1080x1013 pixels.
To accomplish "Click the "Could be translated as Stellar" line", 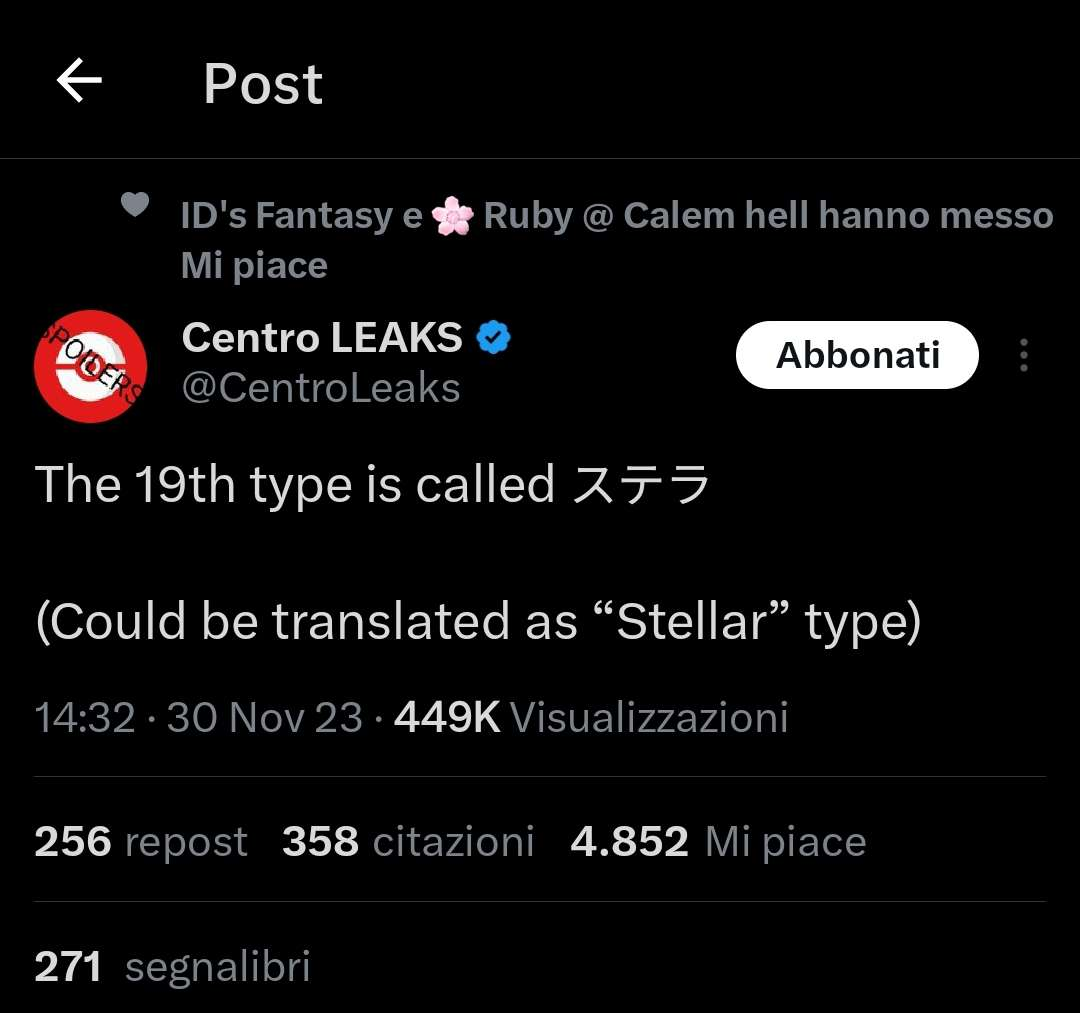I will tap(477, 622).
